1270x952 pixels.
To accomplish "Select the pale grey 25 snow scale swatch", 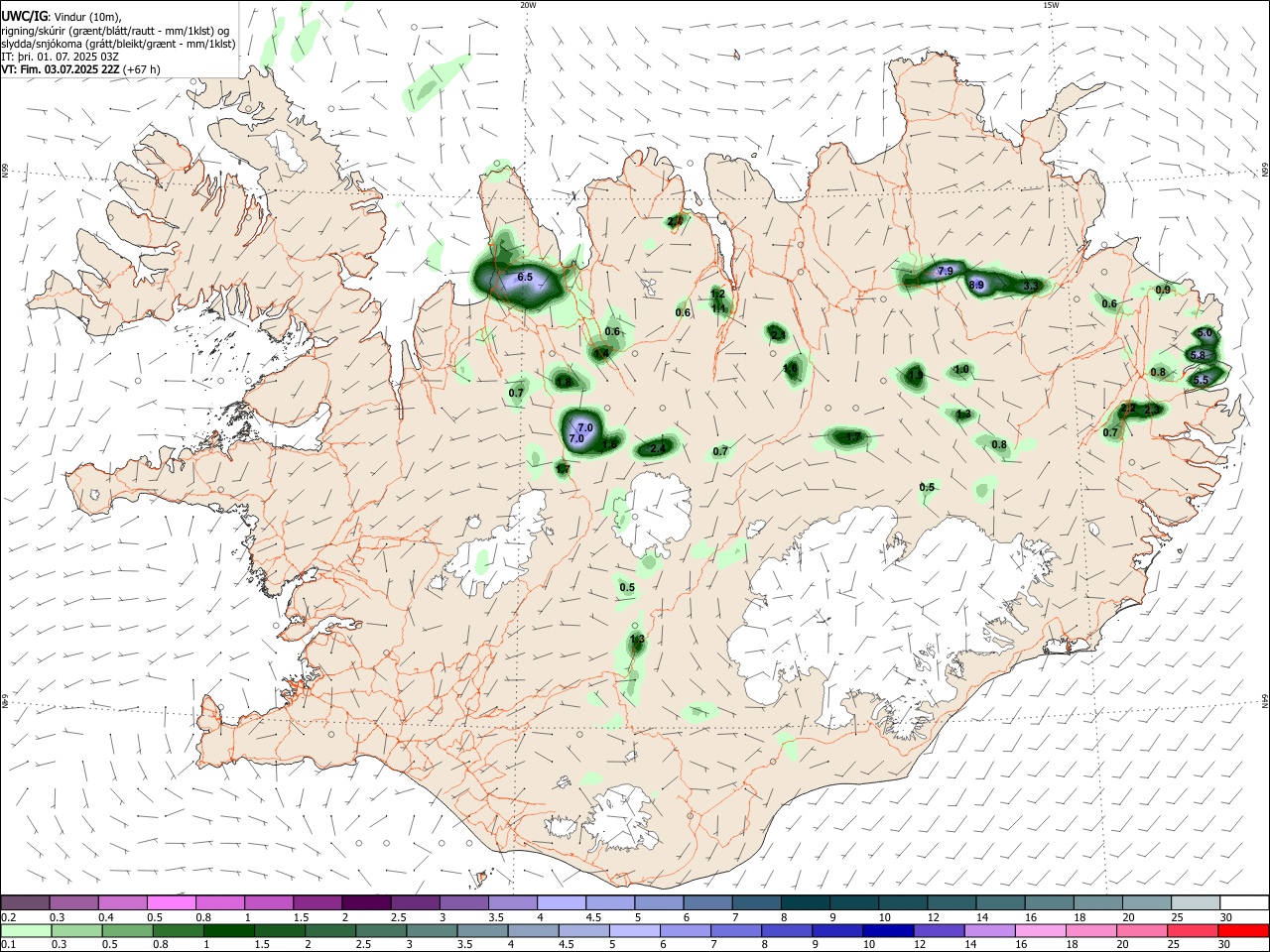I will pos(1195,902).
